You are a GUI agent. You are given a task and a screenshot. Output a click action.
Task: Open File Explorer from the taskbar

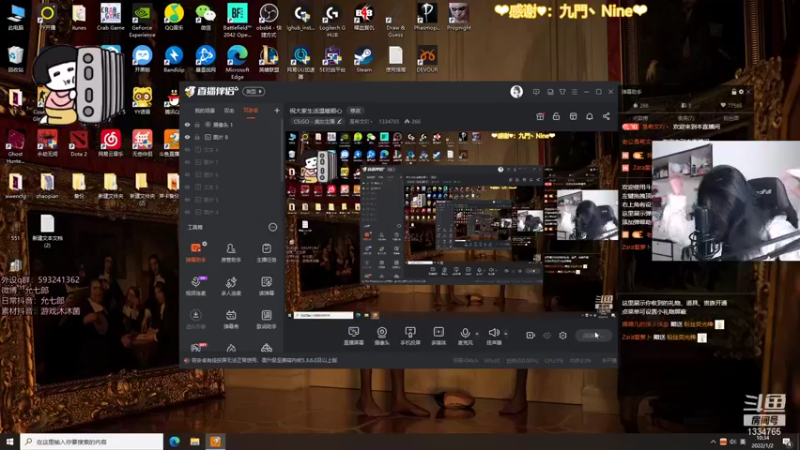pyautogui.click(x=195, y=442)
